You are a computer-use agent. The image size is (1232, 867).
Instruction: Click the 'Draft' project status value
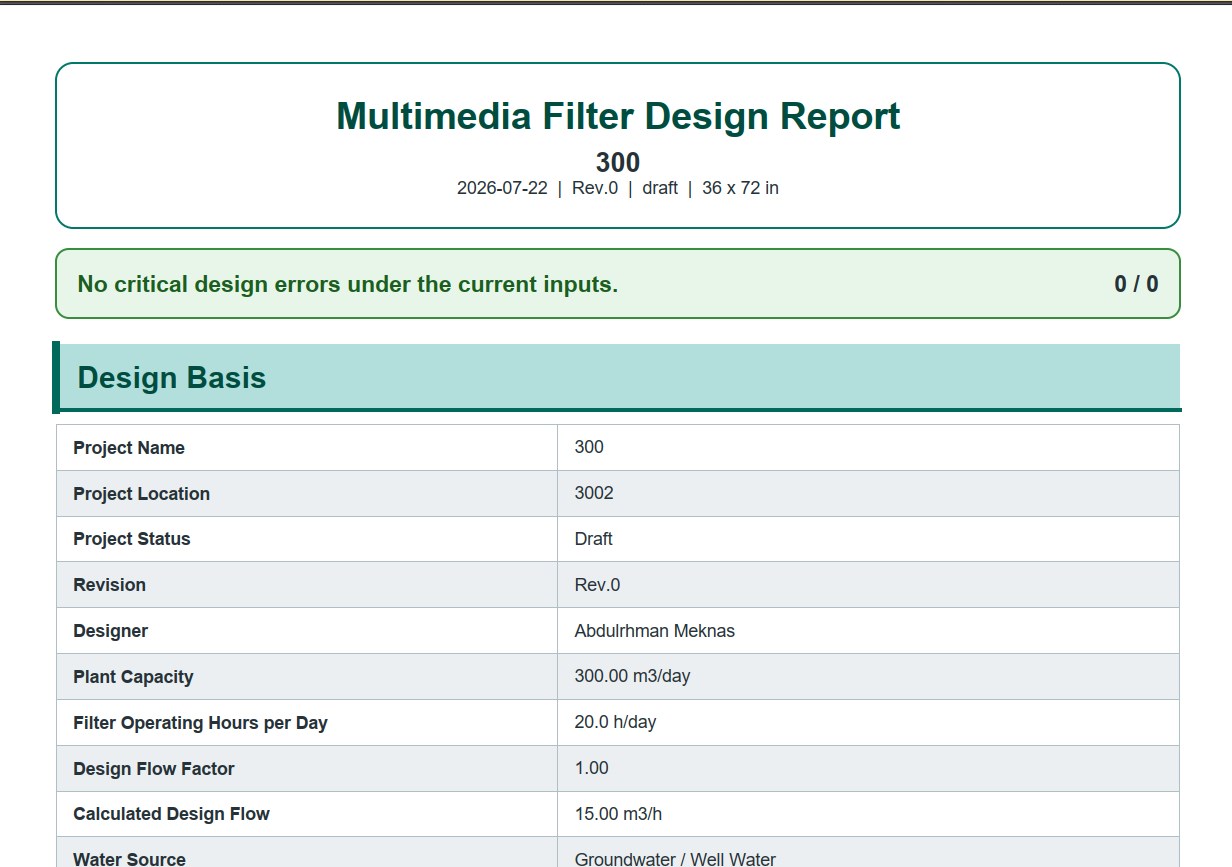click(594, 539)
